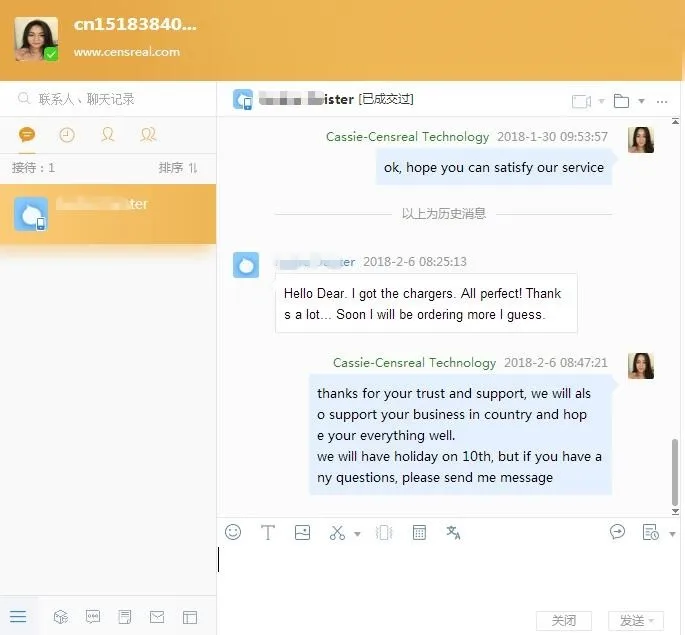Open quick reply phrases icon
Viewport: 685px width, 635px height.
coord(617,532)
